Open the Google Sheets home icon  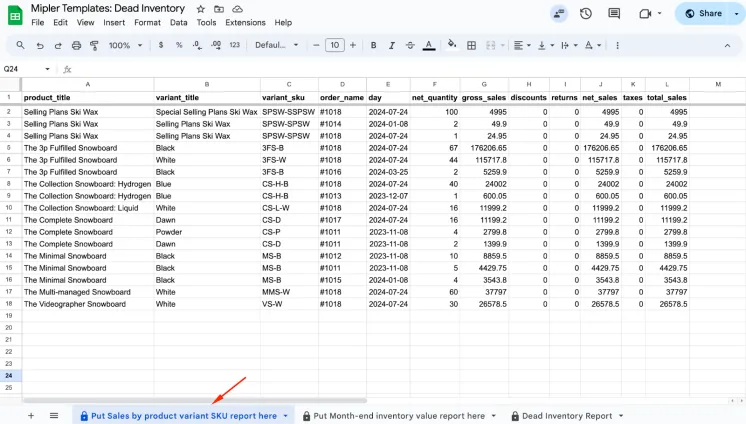(x=15, y=15)
